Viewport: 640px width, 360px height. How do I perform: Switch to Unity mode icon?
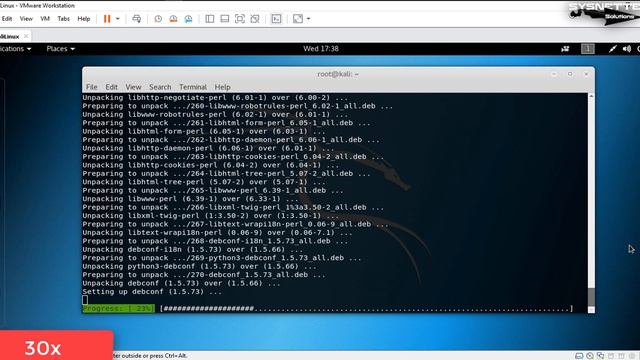(x=255, y=19)
